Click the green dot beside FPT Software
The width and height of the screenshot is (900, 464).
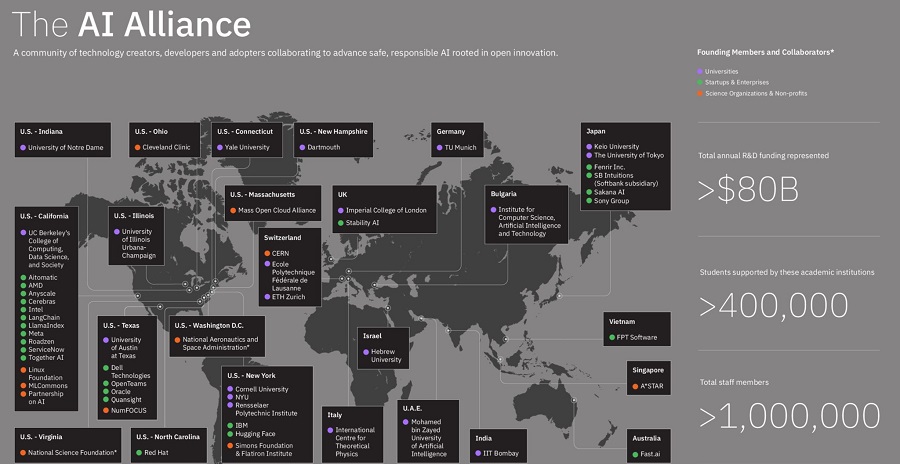click(610, 337)
